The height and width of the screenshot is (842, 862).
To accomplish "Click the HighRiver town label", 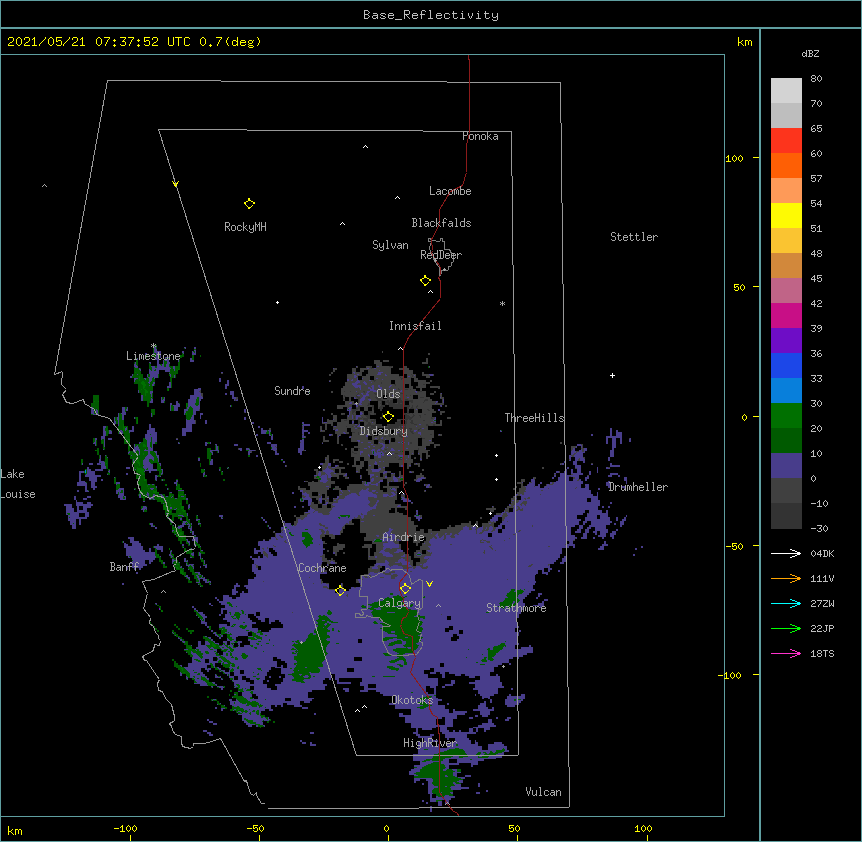I will point(430,743).
